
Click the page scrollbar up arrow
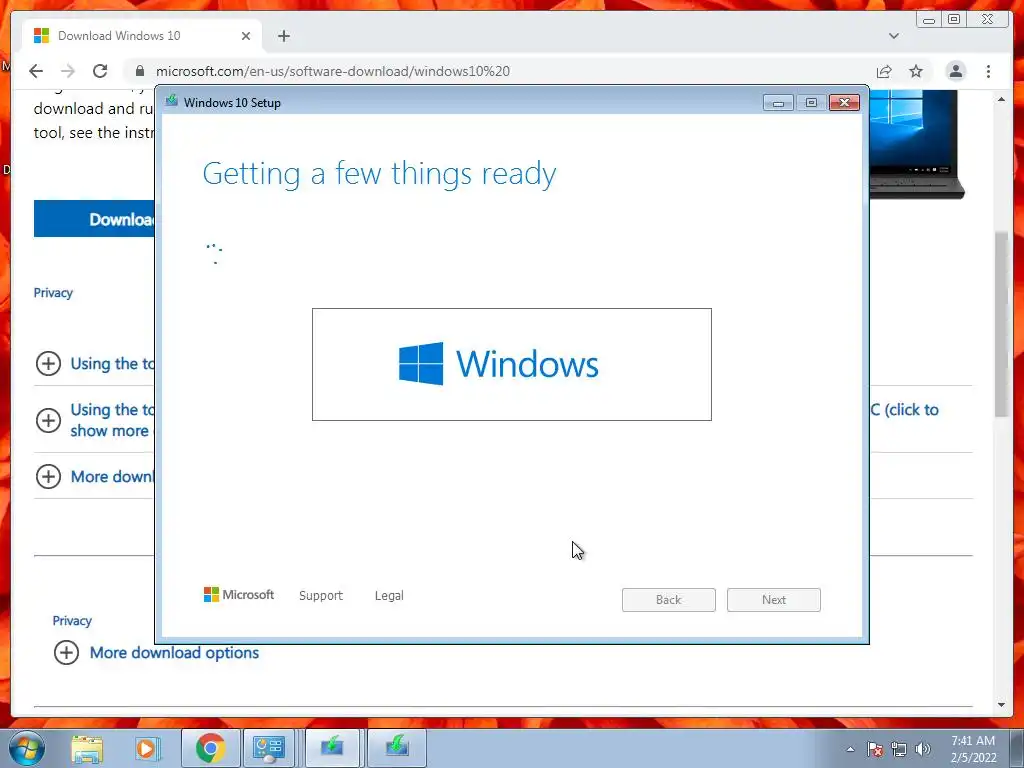(1001, 100)
